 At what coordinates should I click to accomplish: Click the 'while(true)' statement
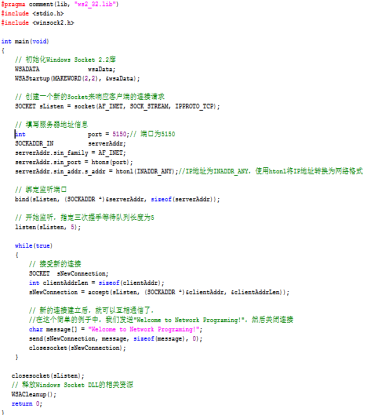coord(34,246)
